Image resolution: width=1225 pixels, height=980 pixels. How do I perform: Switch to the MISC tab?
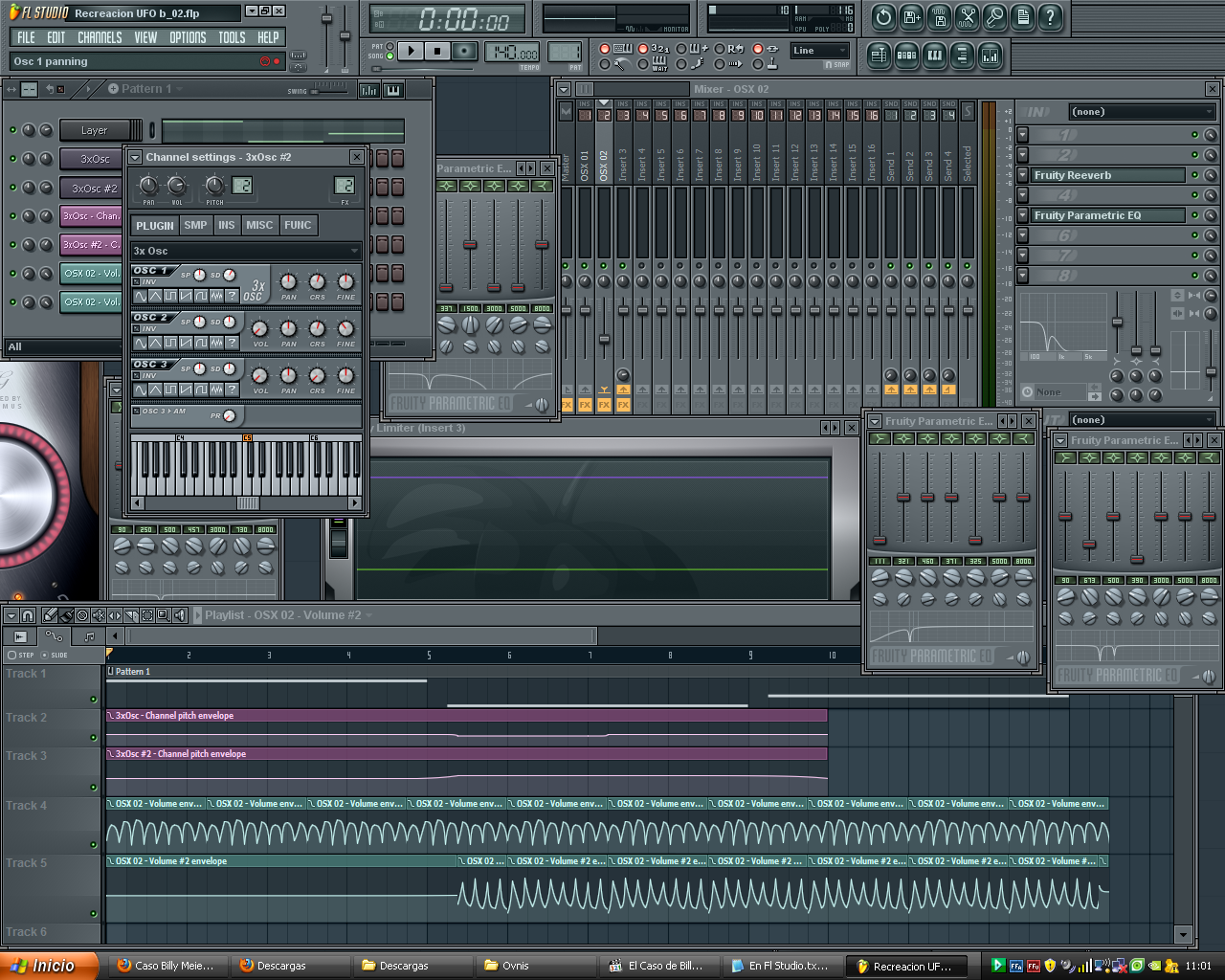(x=259, y=225)
